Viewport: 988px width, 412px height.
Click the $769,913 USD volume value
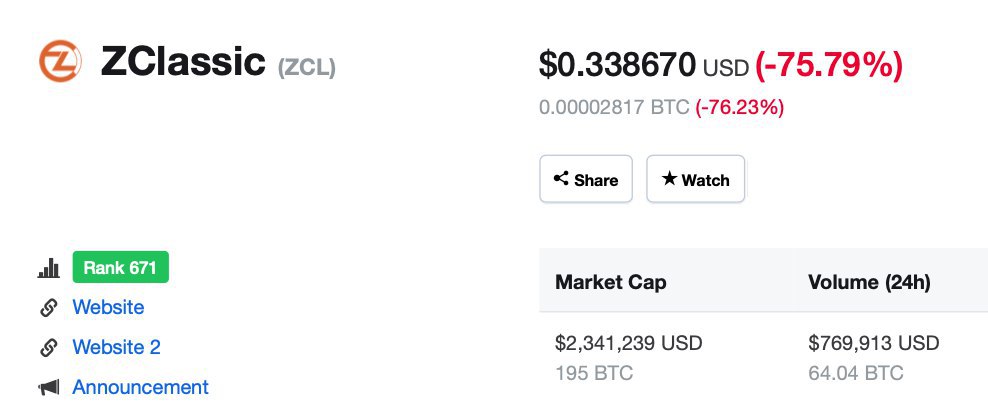click(x=873, y=344)
